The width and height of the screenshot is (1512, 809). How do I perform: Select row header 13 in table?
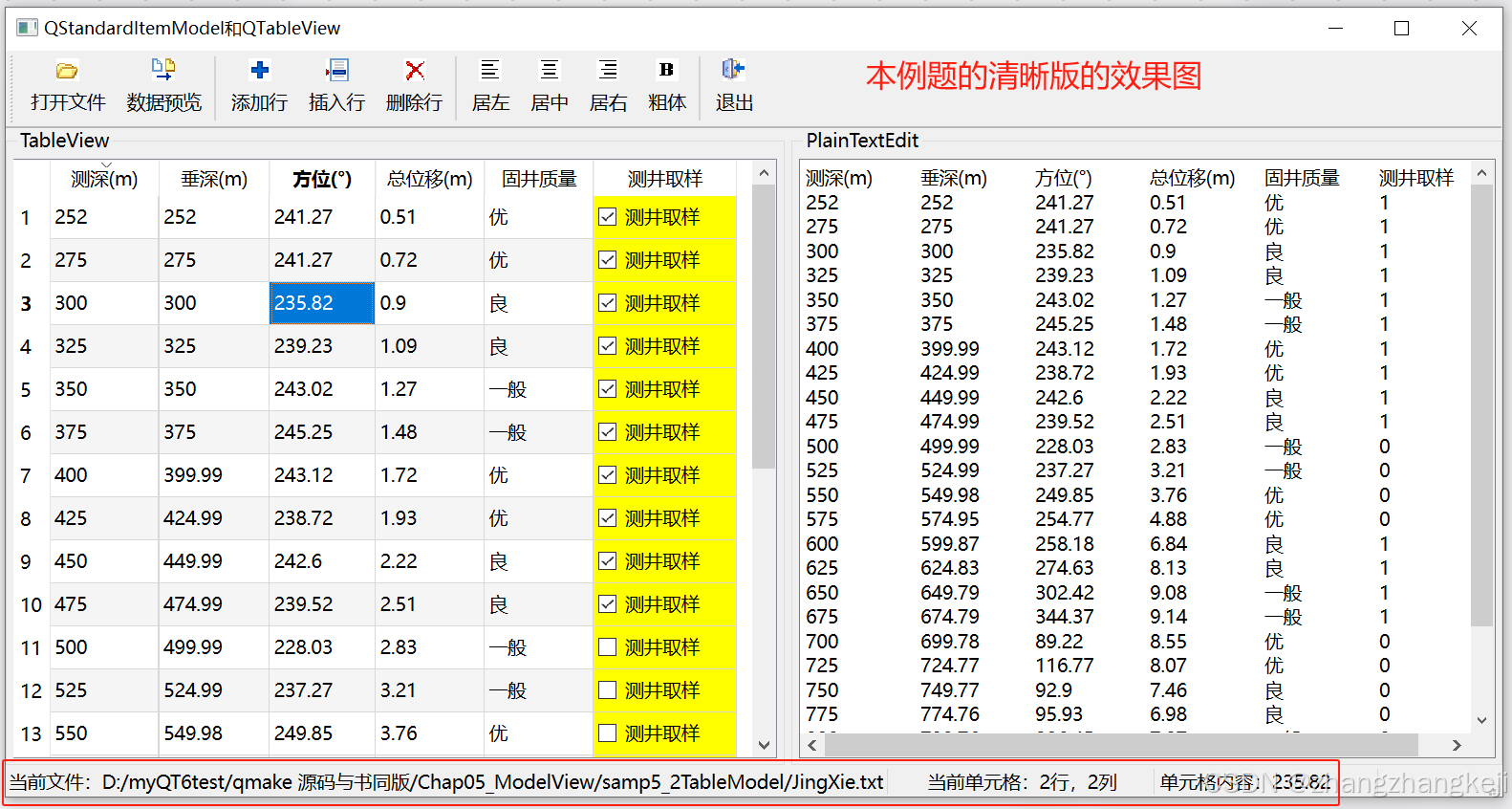tap(32, 733)
